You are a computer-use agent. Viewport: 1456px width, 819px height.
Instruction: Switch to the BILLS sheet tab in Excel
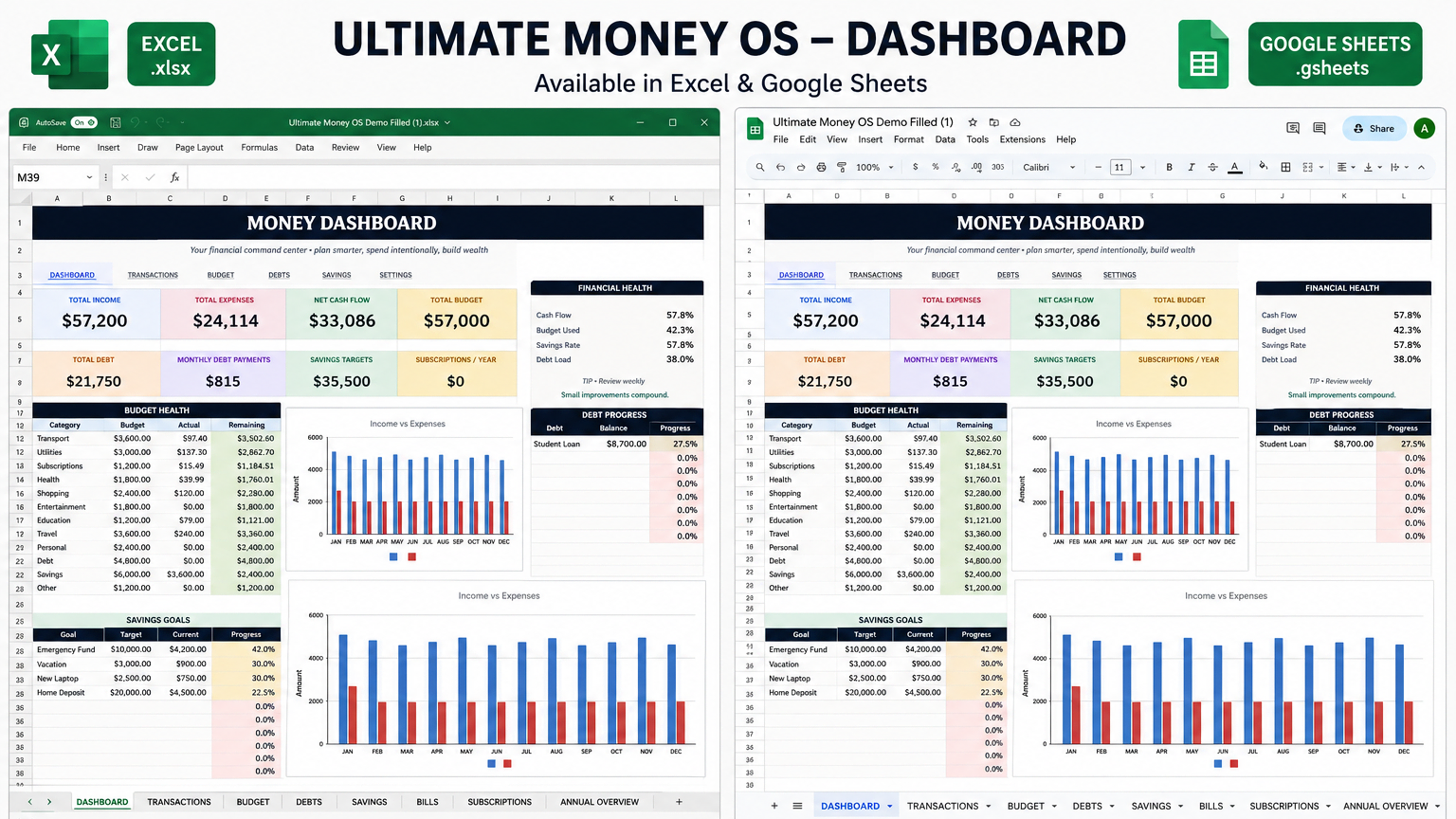tap(428, 802)
